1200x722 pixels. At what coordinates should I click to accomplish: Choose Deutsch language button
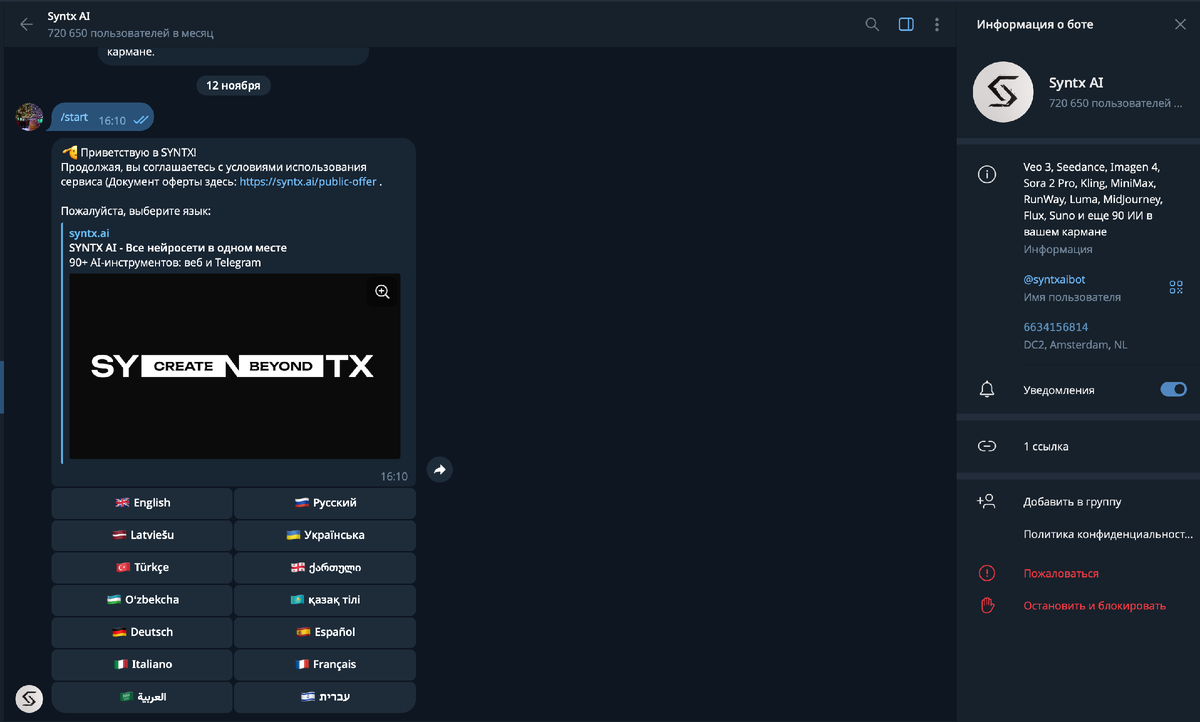click(x=142, y=632)
